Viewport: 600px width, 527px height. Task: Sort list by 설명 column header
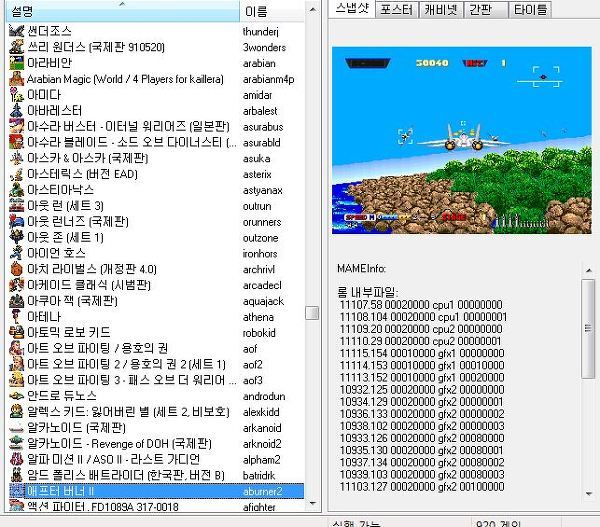click(x=122, y=11)
